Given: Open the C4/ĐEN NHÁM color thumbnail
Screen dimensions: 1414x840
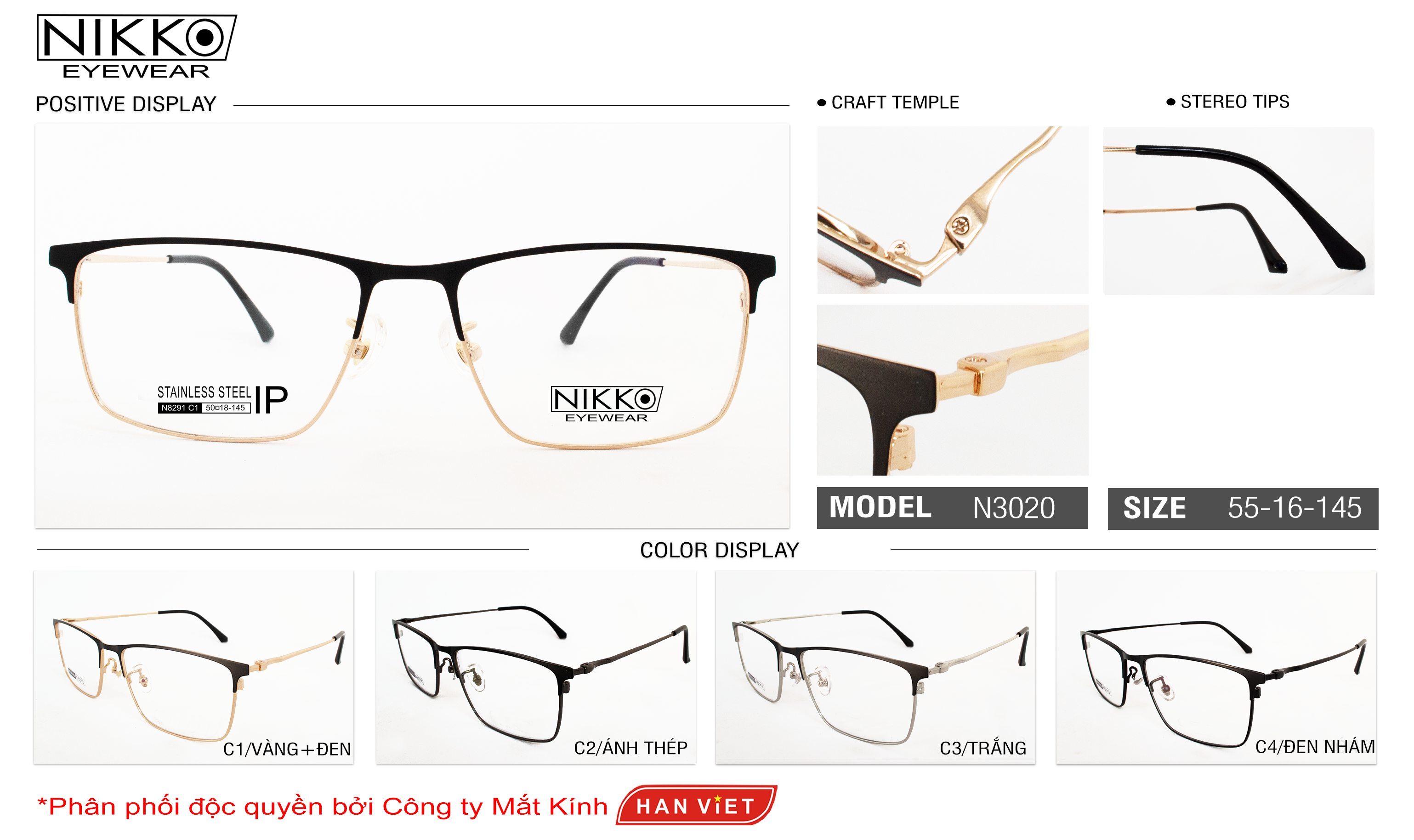Looking at the screenshot, I should click(x=1216, y=667).
